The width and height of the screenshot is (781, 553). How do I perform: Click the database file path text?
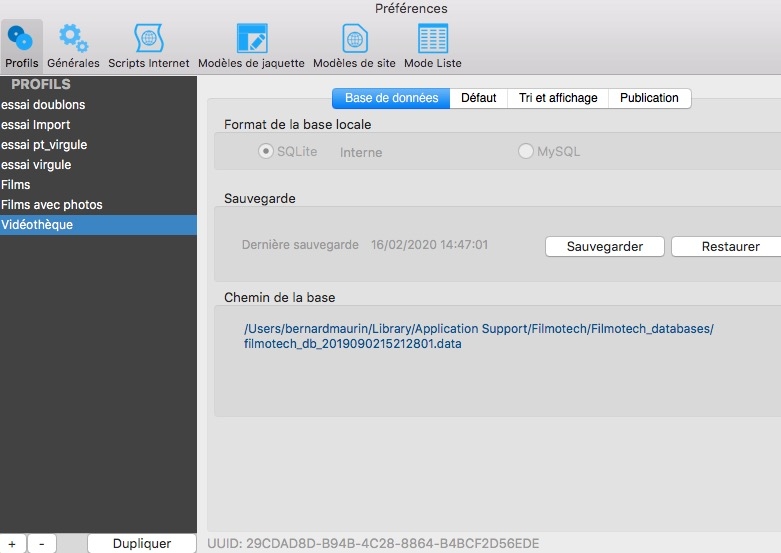478,336
